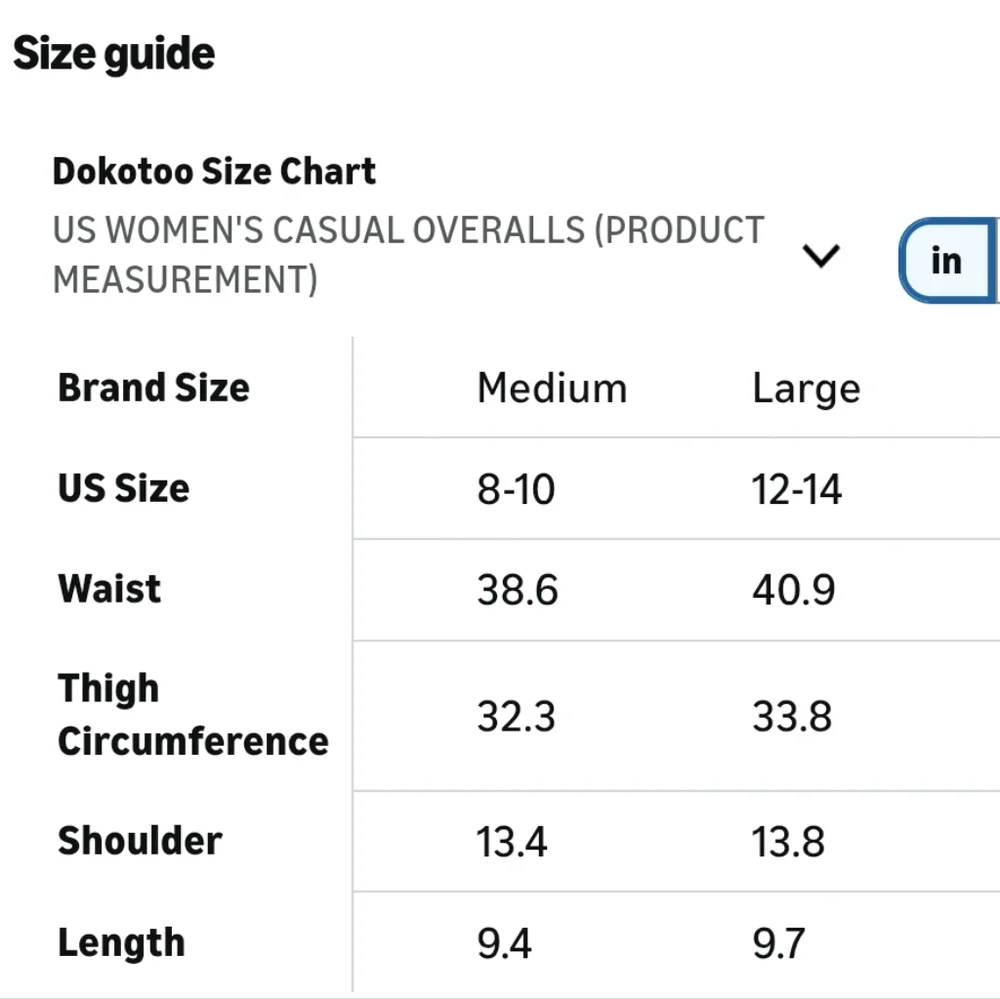Click the Shoulder row label

[139, 841]
